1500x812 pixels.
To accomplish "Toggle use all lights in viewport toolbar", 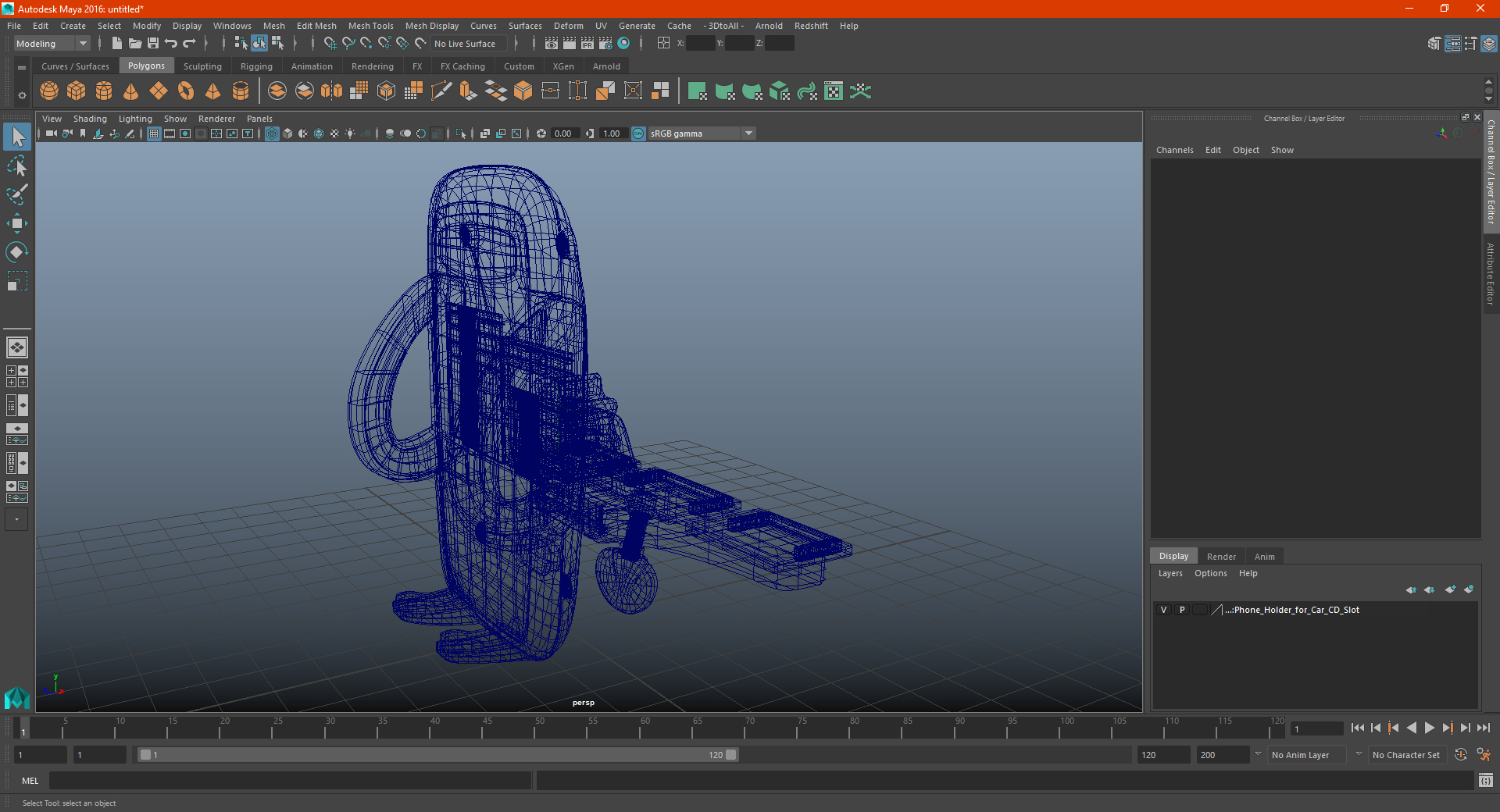I will pos(350,134).
